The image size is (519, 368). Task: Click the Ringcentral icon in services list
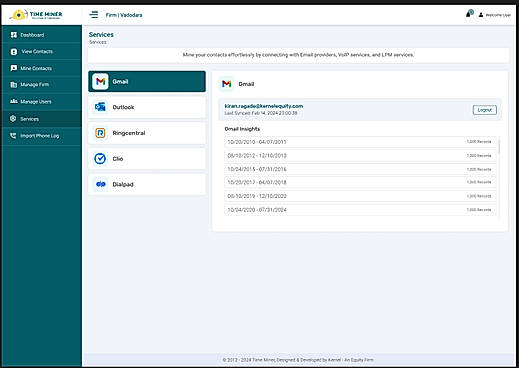[100, 133]
